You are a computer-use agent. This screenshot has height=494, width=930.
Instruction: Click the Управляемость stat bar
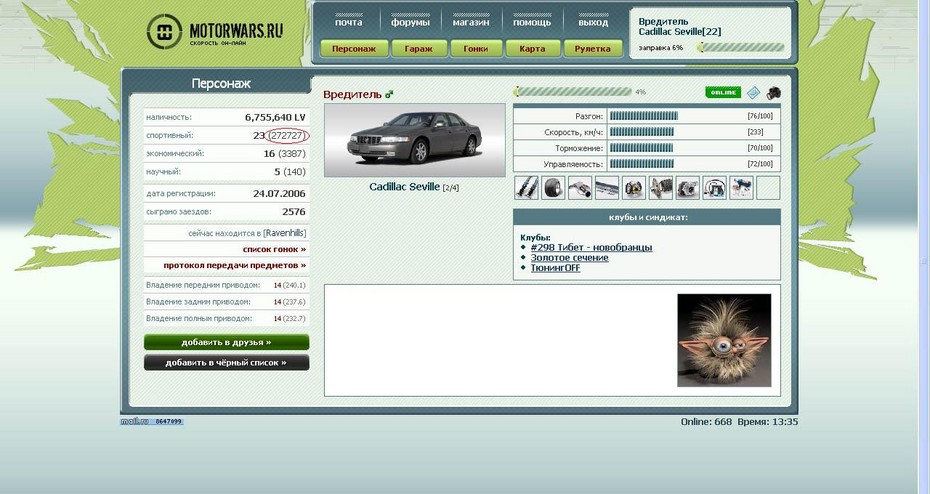pyautogui.click(x=642, y=164)
